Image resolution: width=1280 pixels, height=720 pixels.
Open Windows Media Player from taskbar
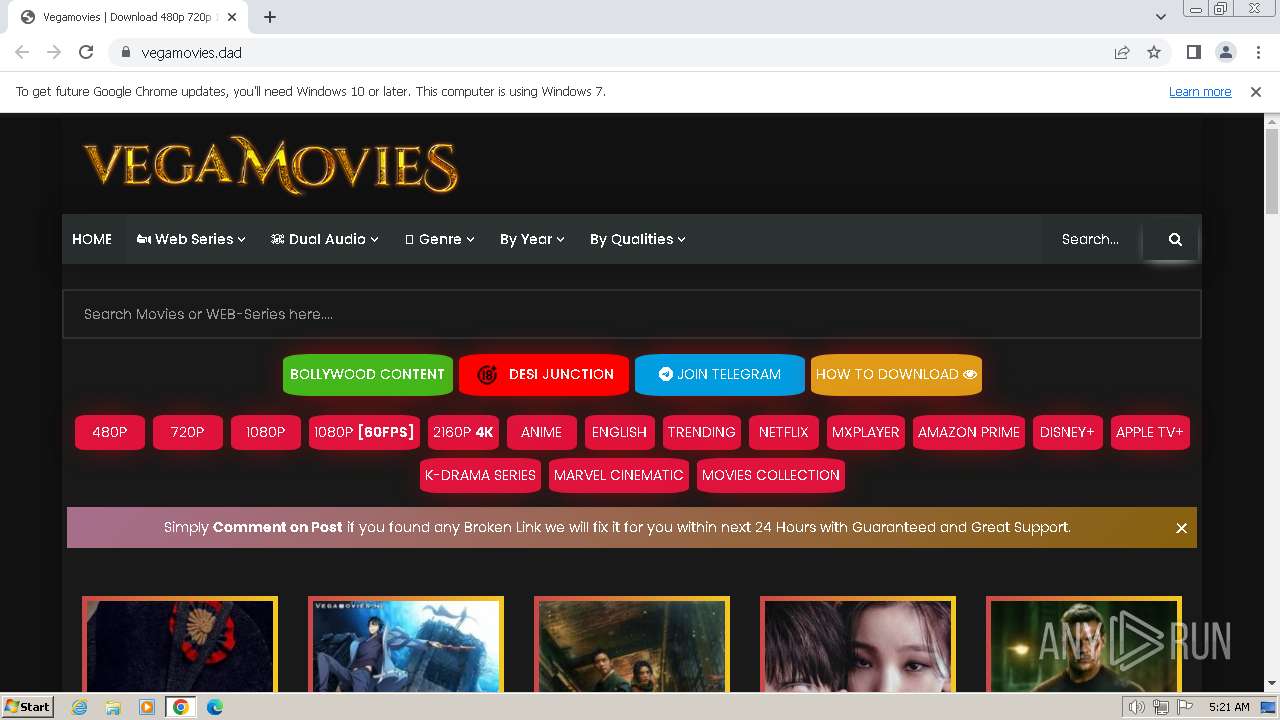pos(147,707)
